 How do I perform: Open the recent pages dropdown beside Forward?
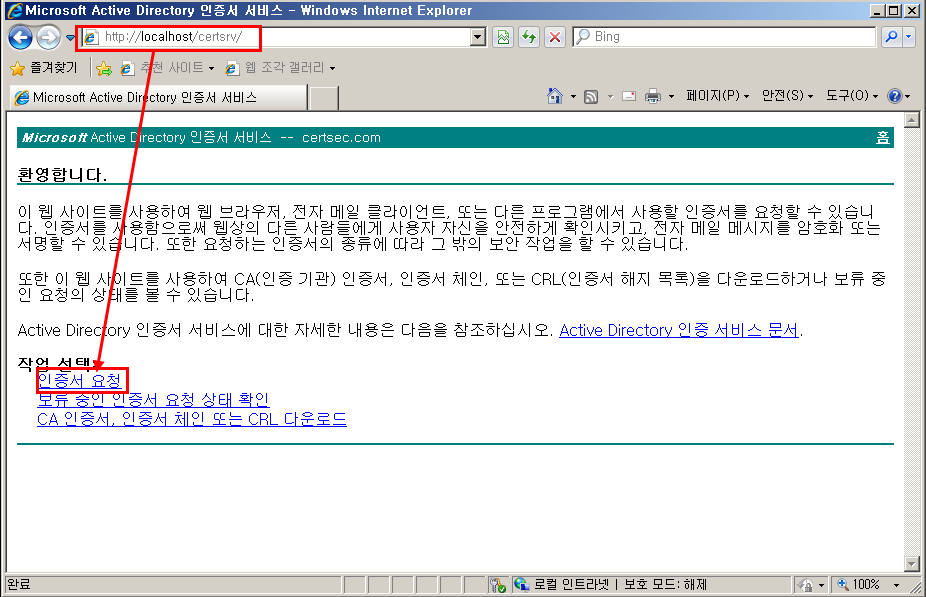pyautogui.click(x=70, y=38)
